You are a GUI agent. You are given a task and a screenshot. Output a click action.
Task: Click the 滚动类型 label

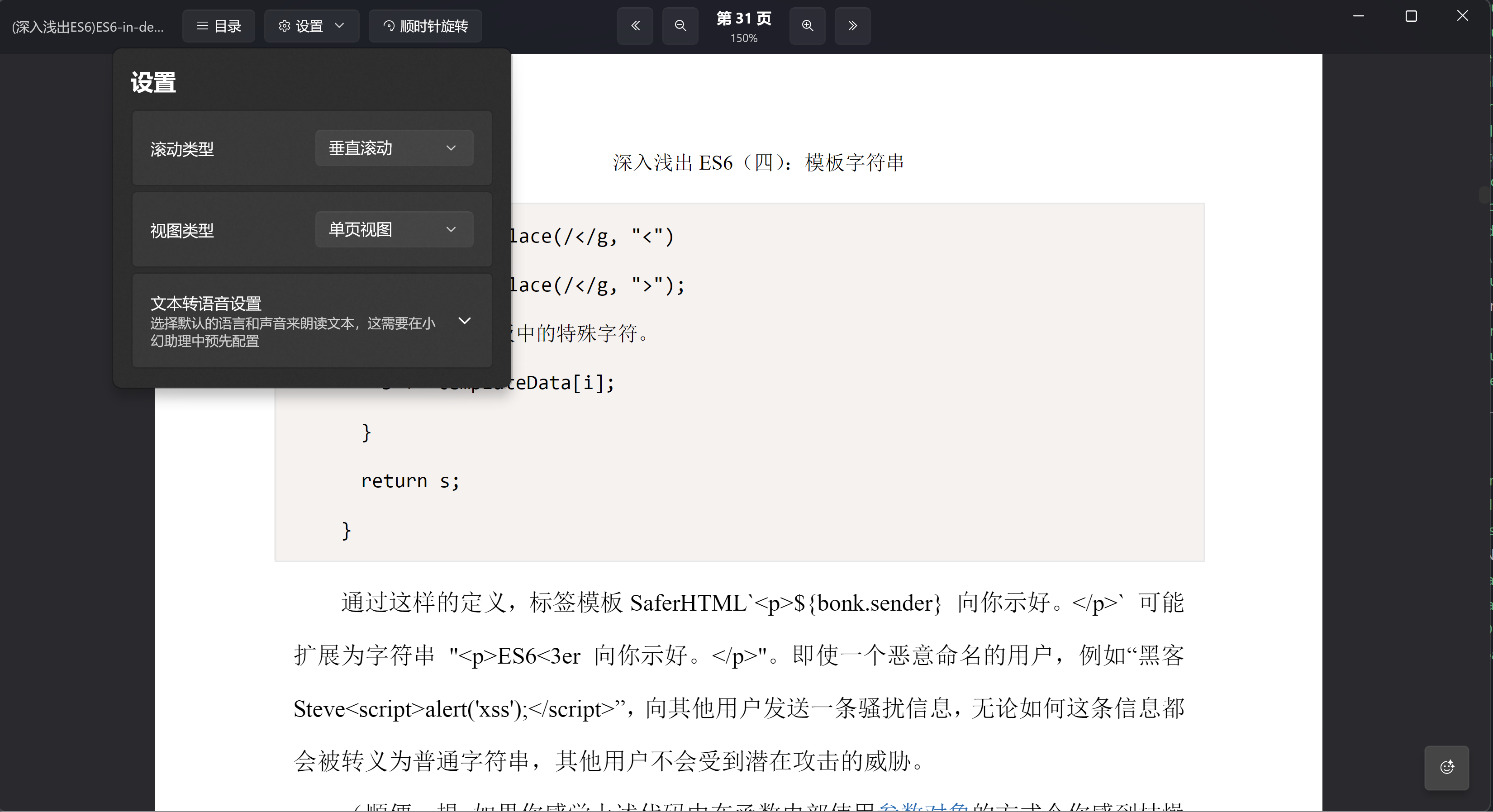182,150
